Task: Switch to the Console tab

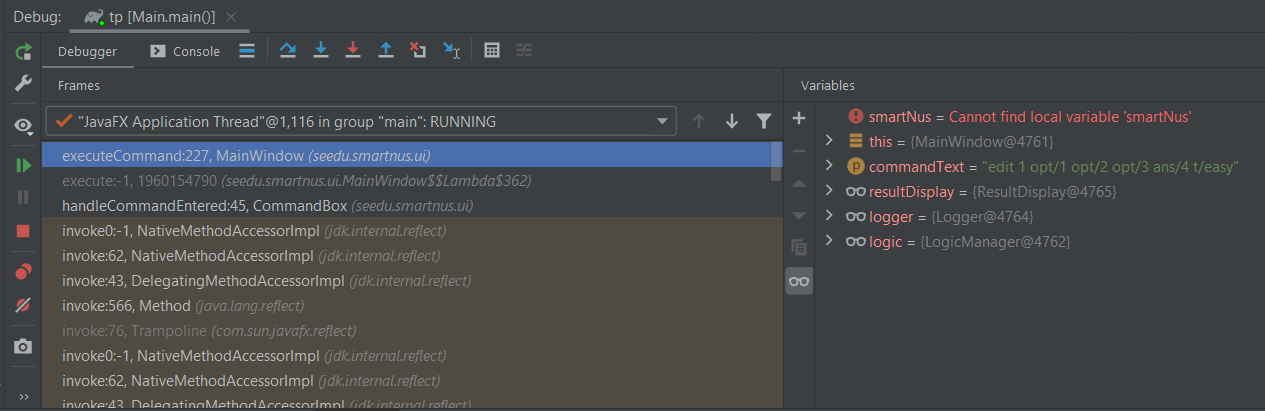Action: coord(186,51)
